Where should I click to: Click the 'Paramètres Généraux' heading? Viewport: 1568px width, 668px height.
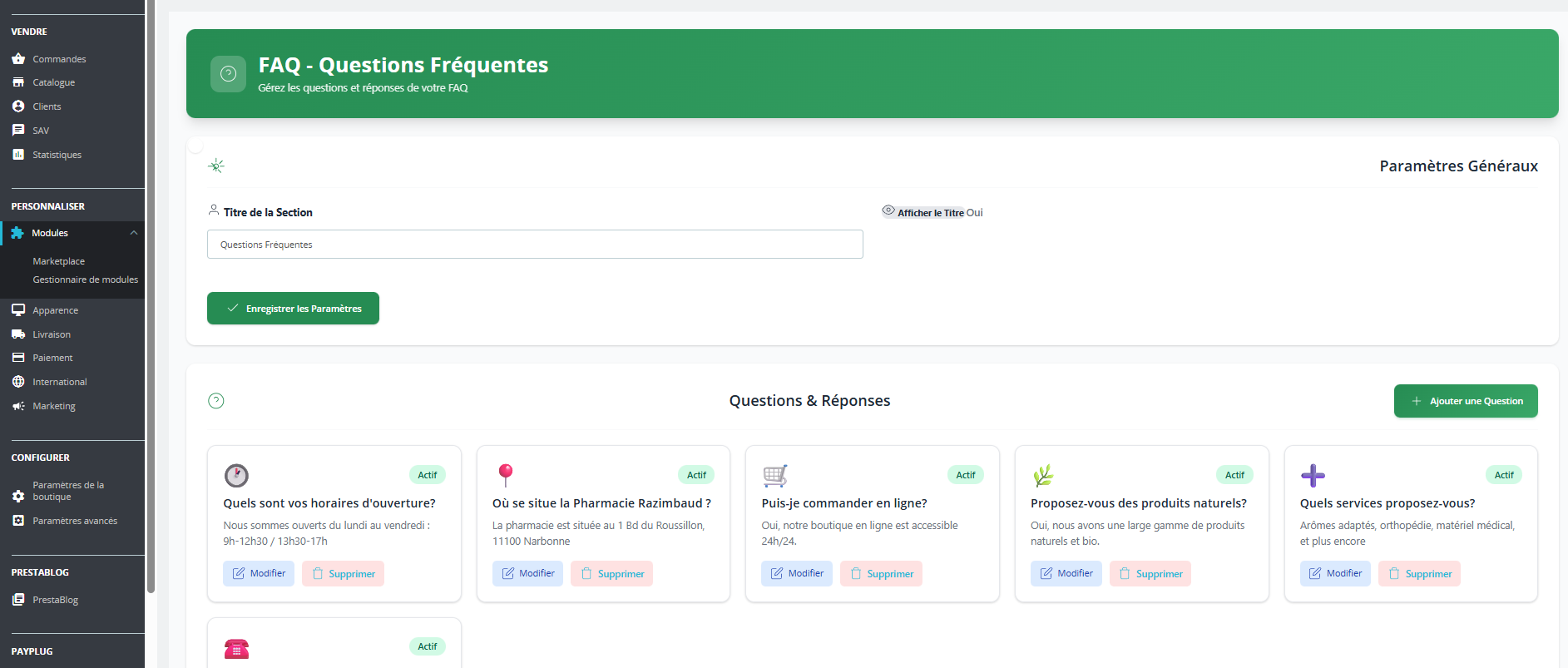pos(1459,166)
